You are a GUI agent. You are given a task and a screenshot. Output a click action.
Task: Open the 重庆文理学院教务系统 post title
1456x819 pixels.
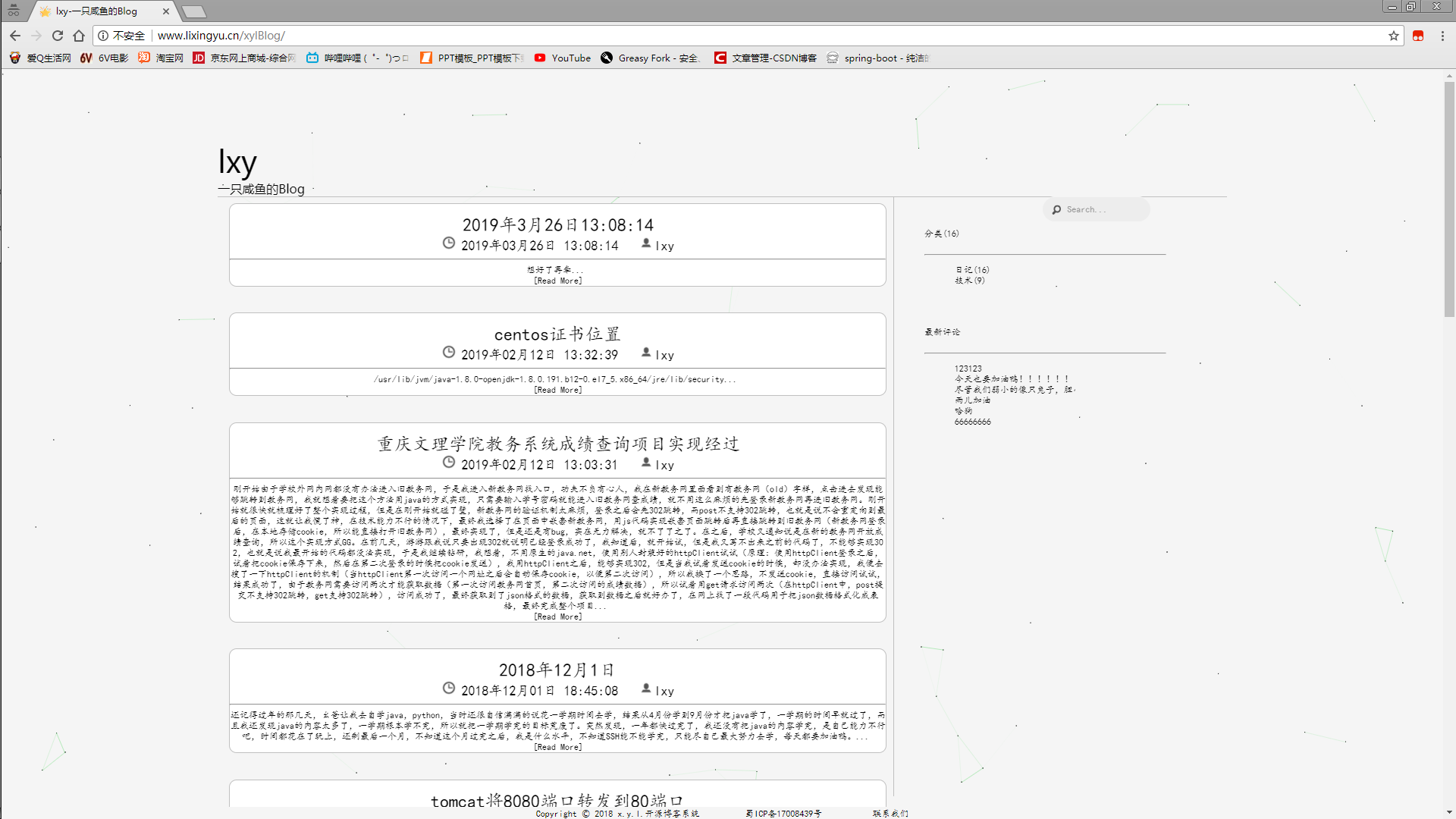coord(557,444)
